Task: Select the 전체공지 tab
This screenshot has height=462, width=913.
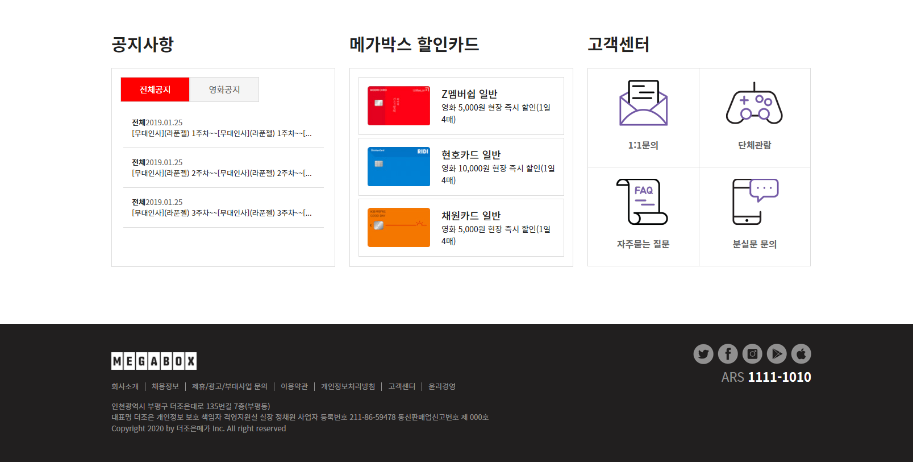Action: point(155,90)
